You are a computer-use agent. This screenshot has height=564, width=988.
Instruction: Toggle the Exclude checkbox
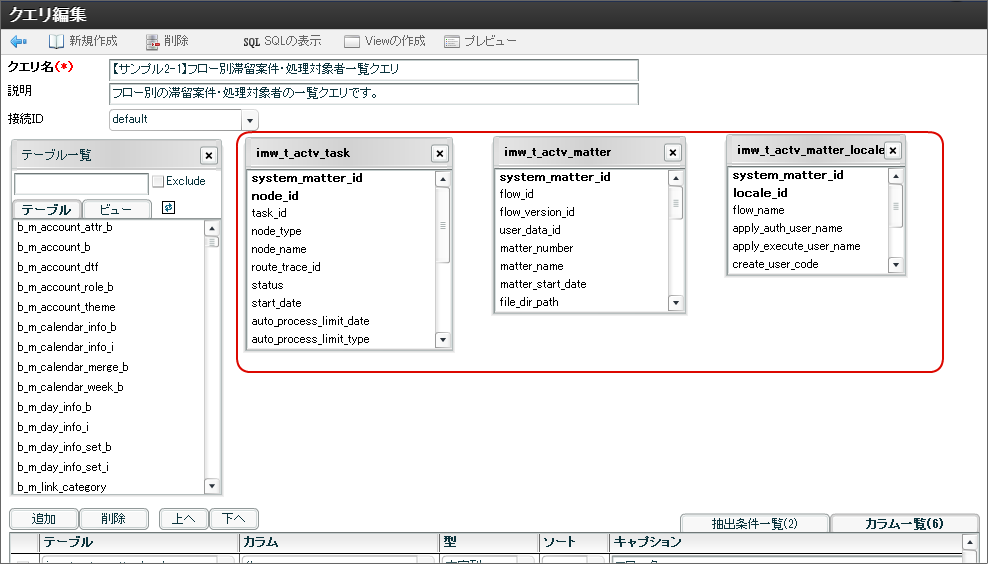click(158, 181)
